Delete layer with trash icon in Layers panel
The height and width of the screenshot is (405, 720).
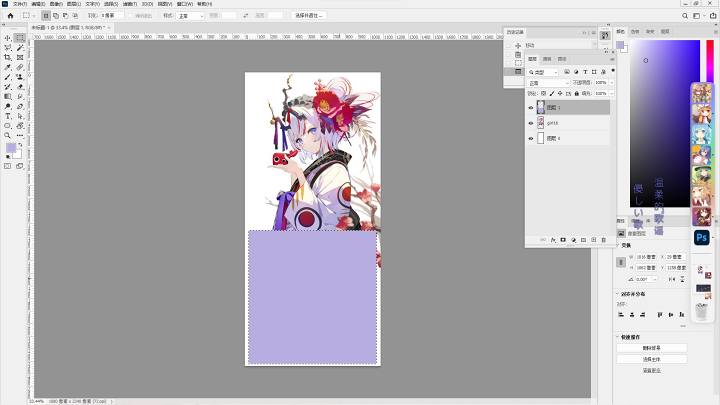604,240
